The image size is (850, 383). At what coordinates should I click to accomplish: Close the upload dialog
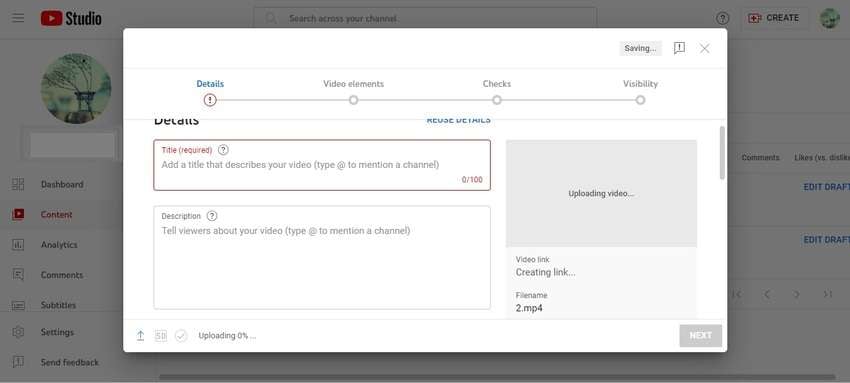click(705, 48)
